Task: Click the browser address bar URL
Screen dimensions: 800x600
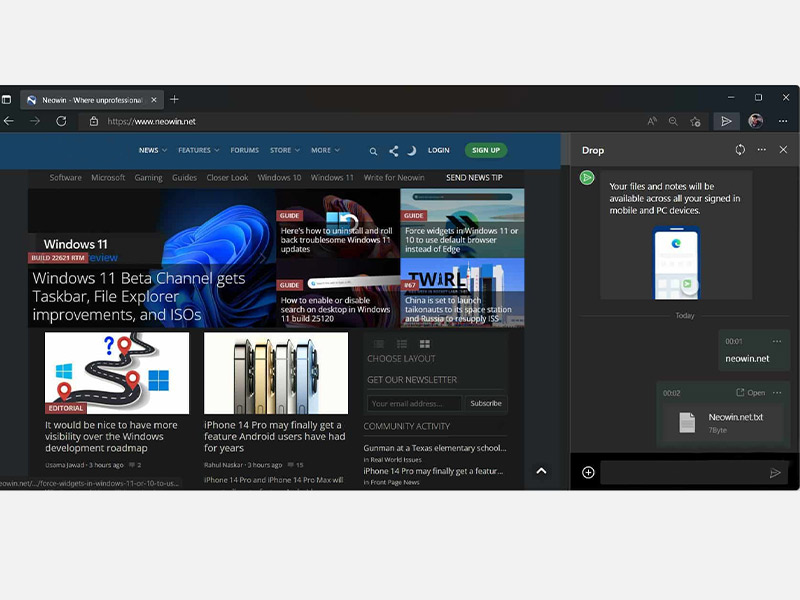Action: [152, 121]
